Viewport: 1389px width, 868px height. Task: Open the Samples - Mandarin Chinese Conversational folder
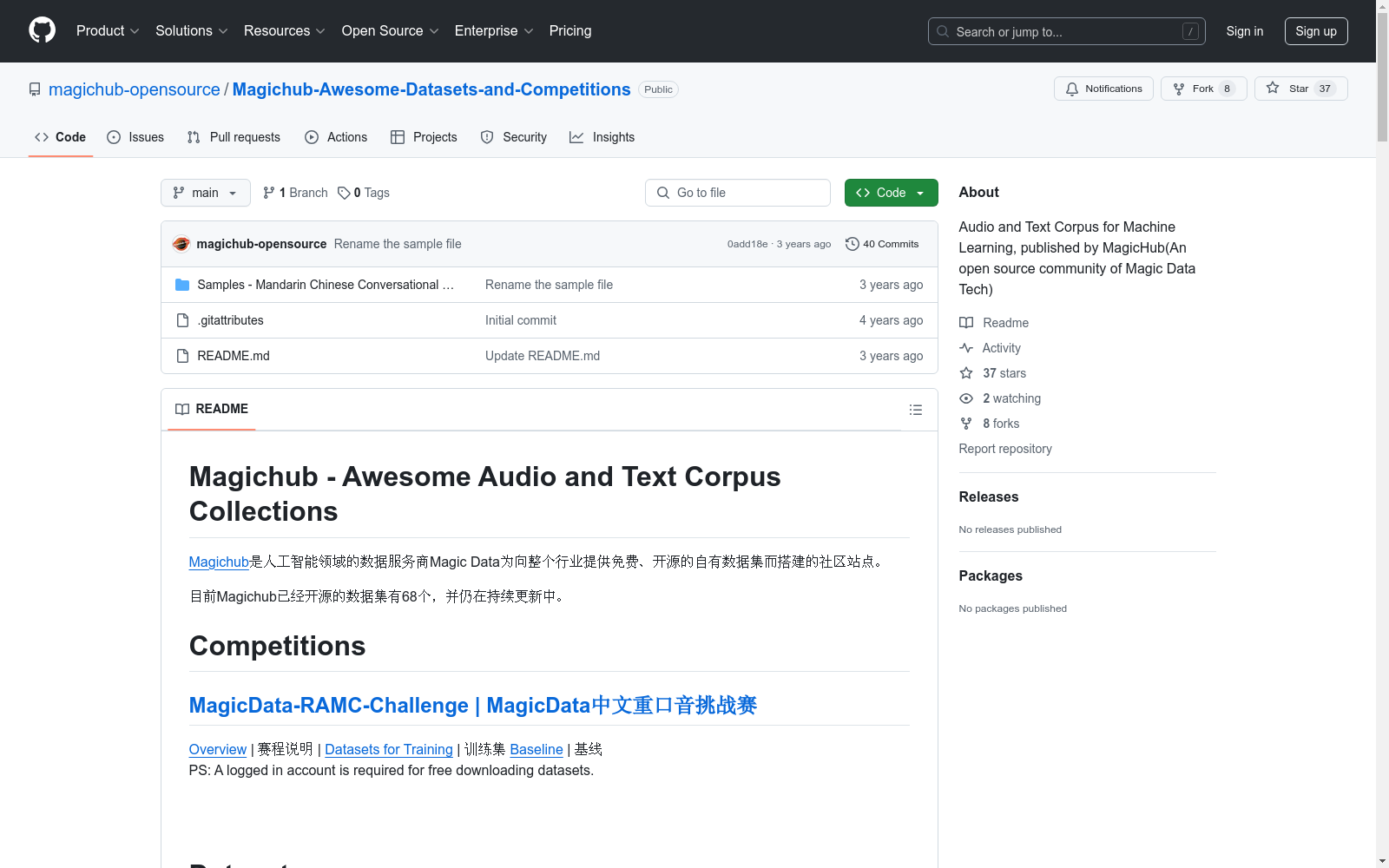click(x=326, y=285)
